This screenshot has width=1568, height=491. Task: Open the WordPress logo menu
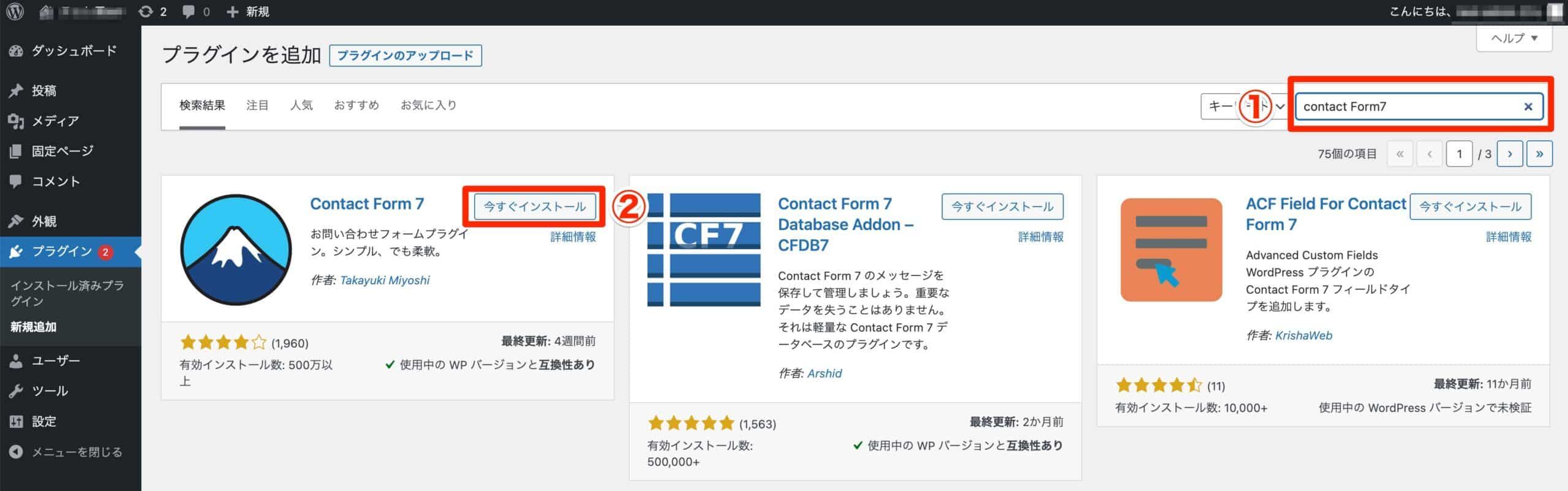[x=15, y=12]
